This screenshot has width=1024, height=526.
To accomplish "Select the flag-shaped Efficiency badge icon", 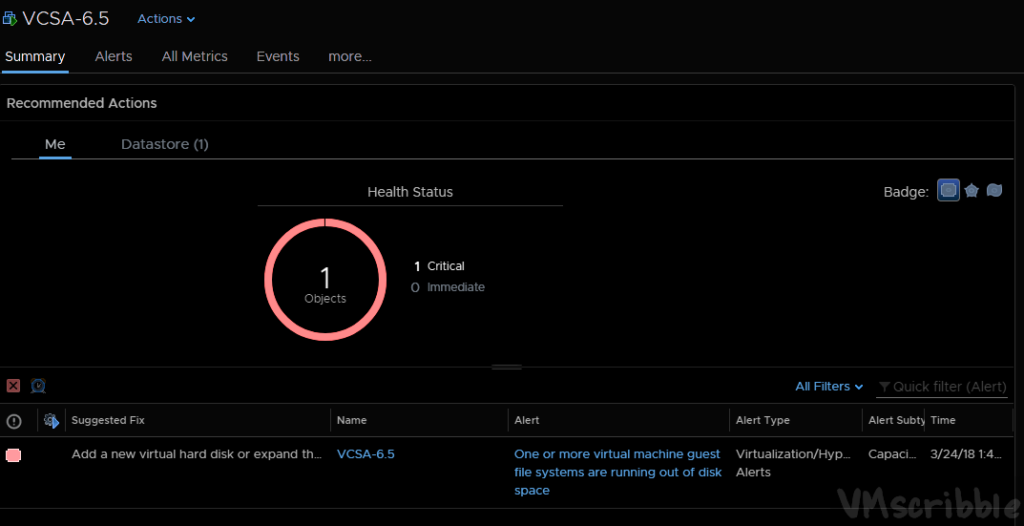I will (x=994, y=190).
